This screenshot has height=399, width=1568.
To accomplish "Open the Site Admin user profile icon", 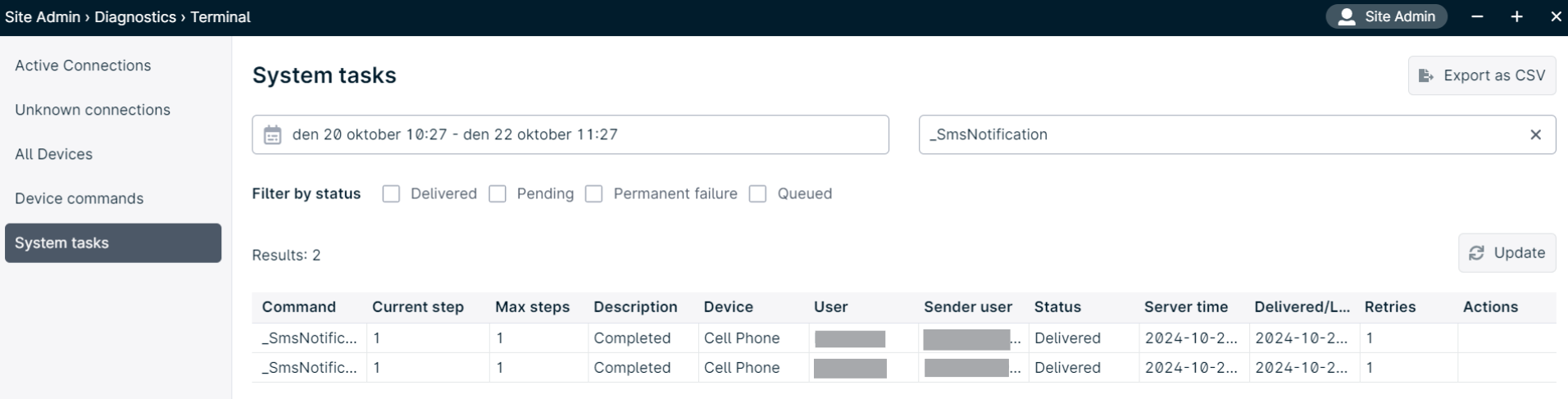I will pos(1346,16).
